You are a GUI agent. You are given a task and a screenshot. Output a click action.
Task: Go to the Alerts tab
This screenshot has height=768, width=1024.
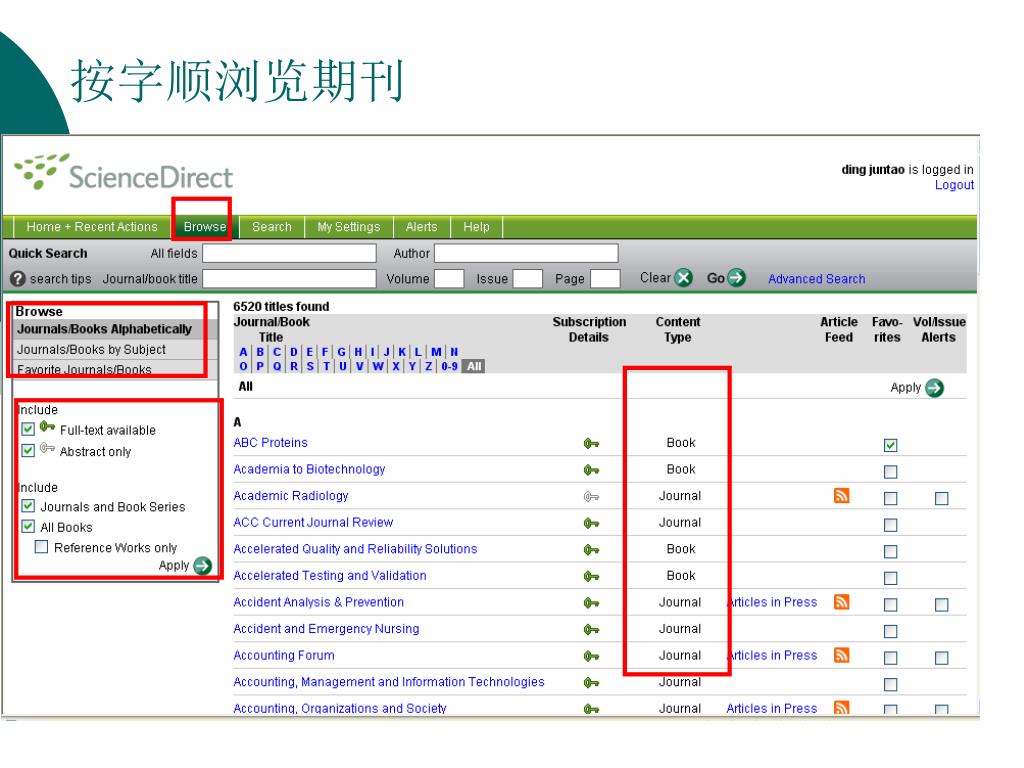coord(421,227)
